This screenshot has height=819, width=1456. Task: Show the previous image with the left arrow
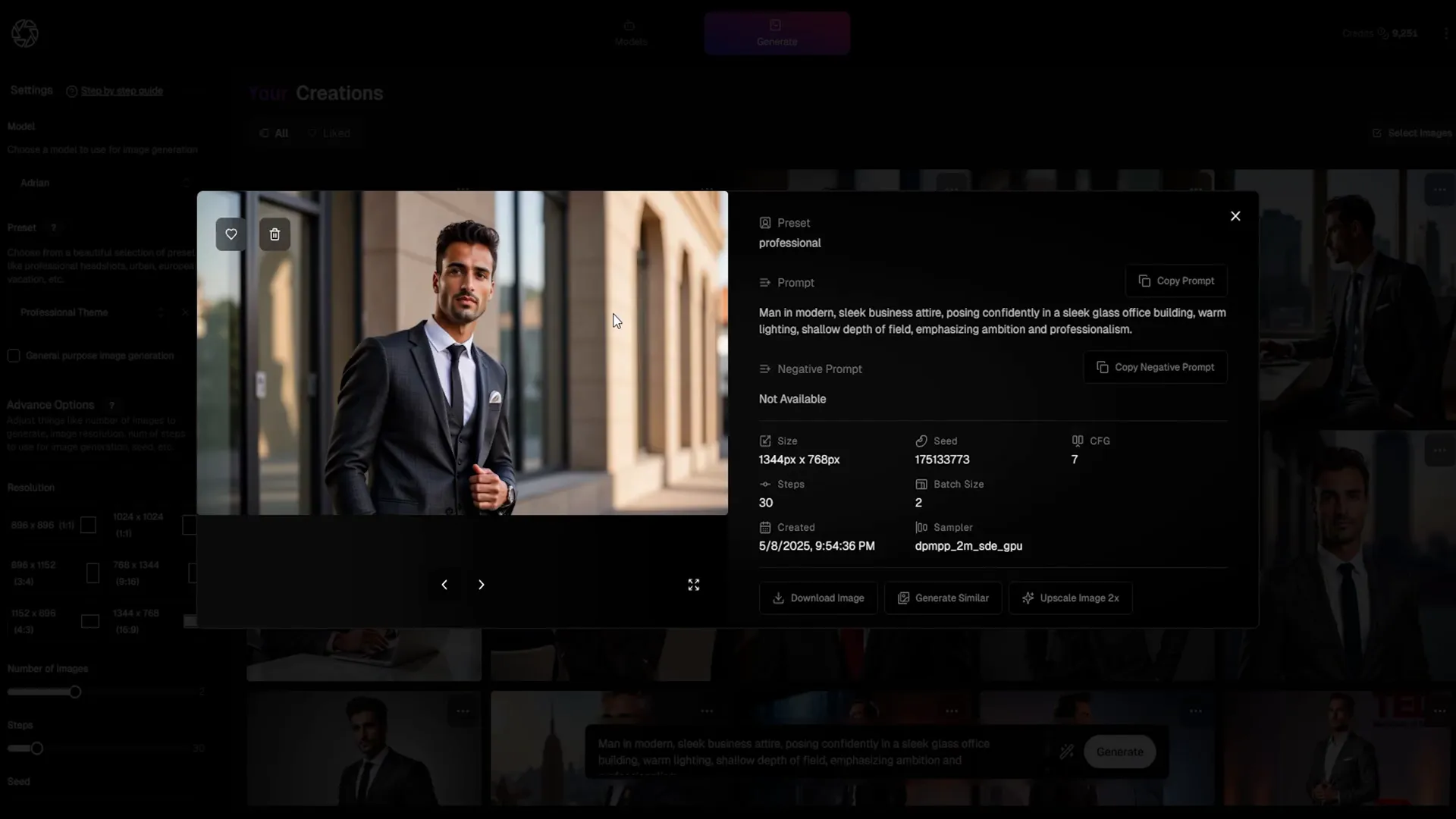click(444, 585)
